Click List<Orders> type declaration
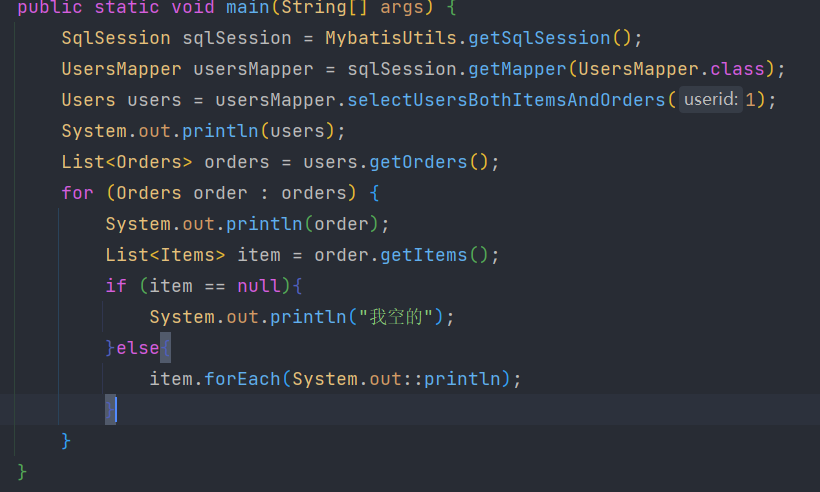820x492 pixels. (127, 162)
